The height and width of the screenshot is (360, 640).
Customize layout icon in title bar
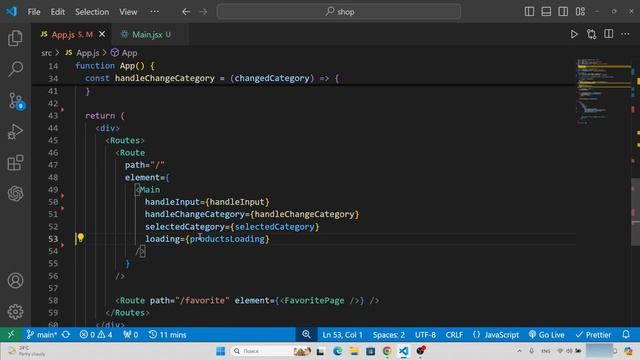click(580, 11)
